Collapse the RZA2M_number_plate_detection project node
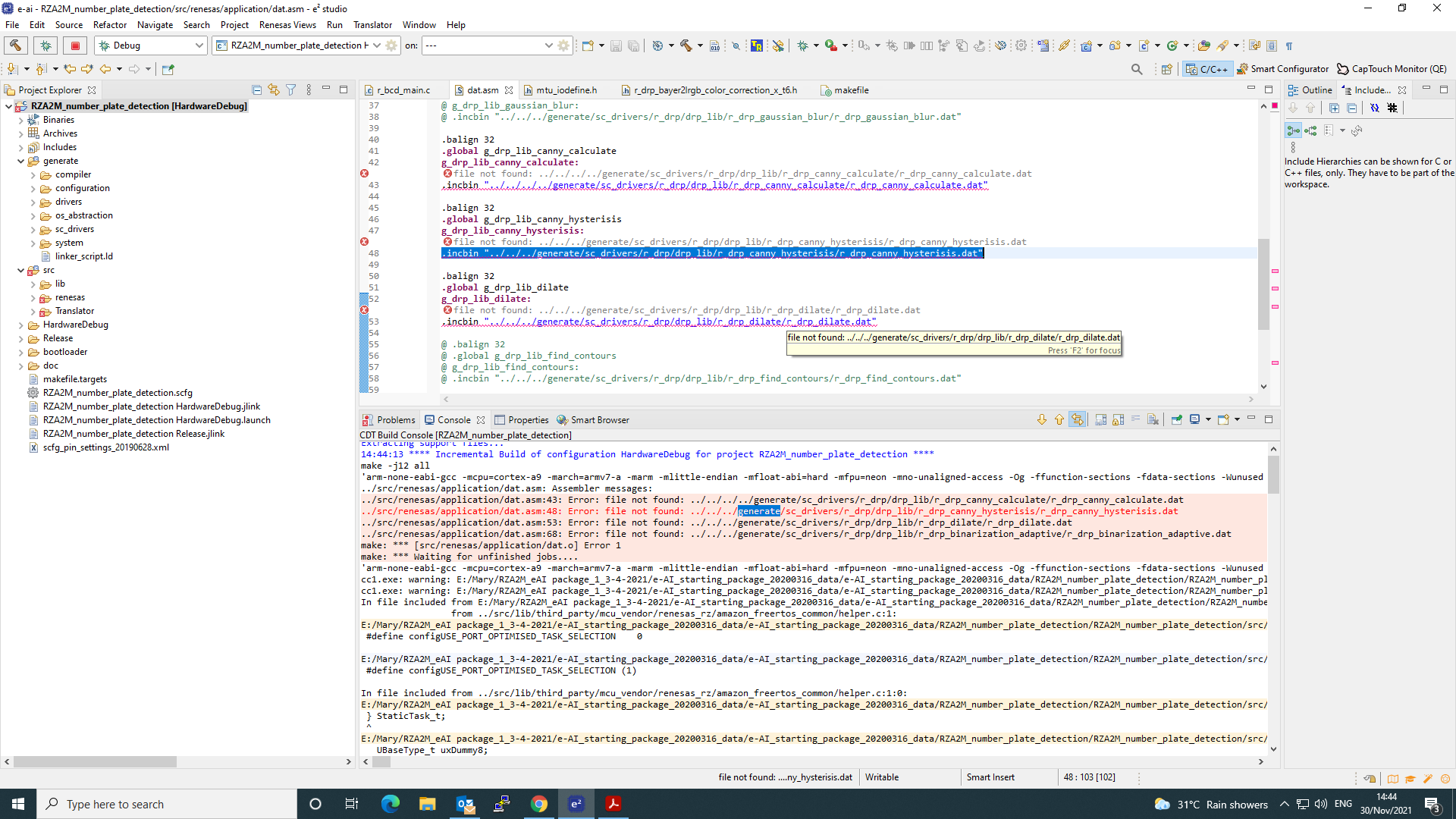Screen dimensions: 1456x819 coord(8,106)
